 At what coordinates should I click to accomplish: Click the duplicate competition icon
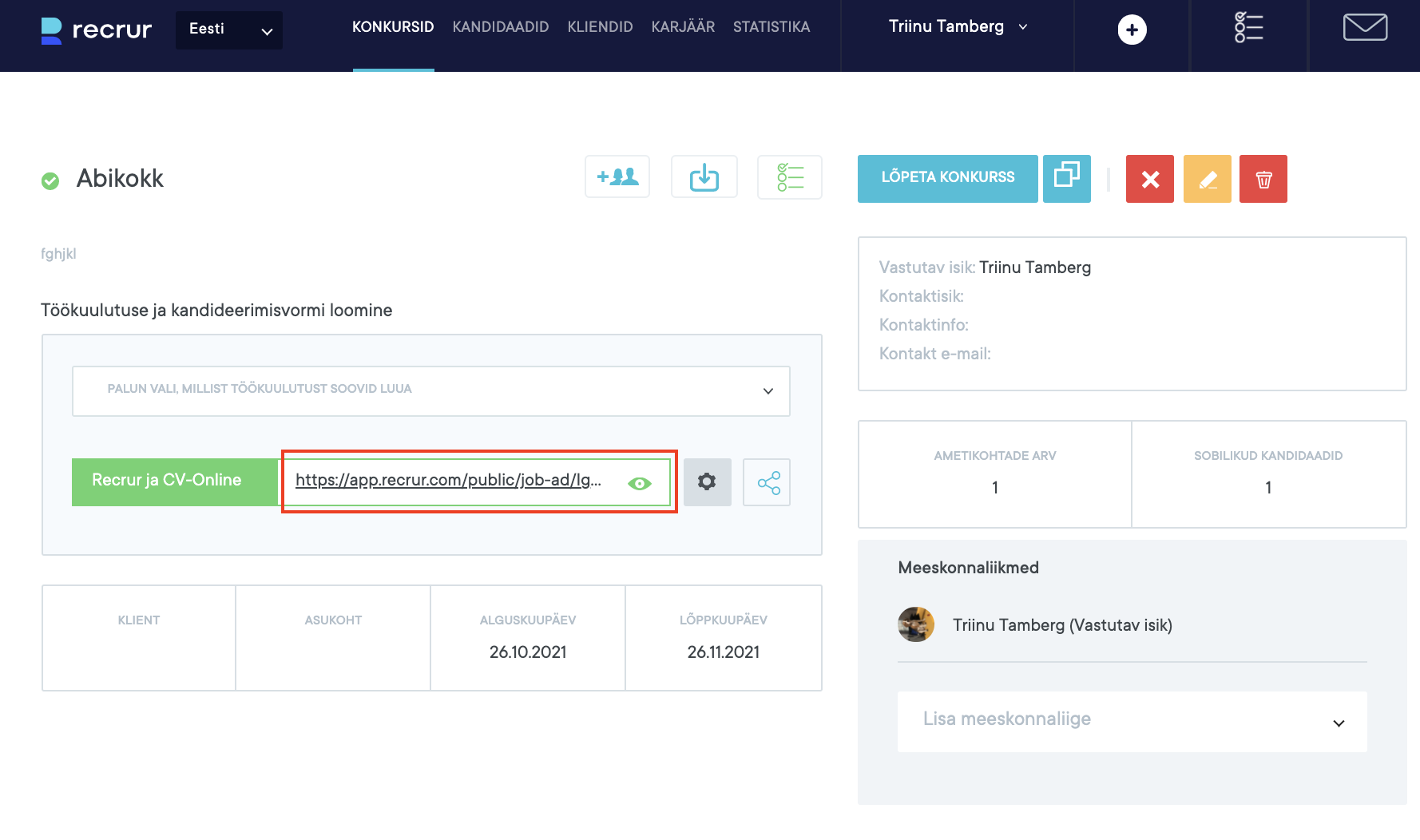pos(1066,178)
